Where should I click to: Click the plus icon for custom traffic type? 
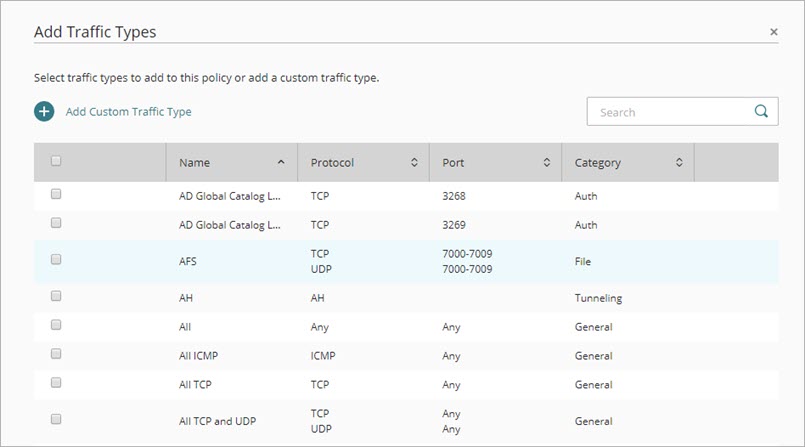click(x=44, y=112)
